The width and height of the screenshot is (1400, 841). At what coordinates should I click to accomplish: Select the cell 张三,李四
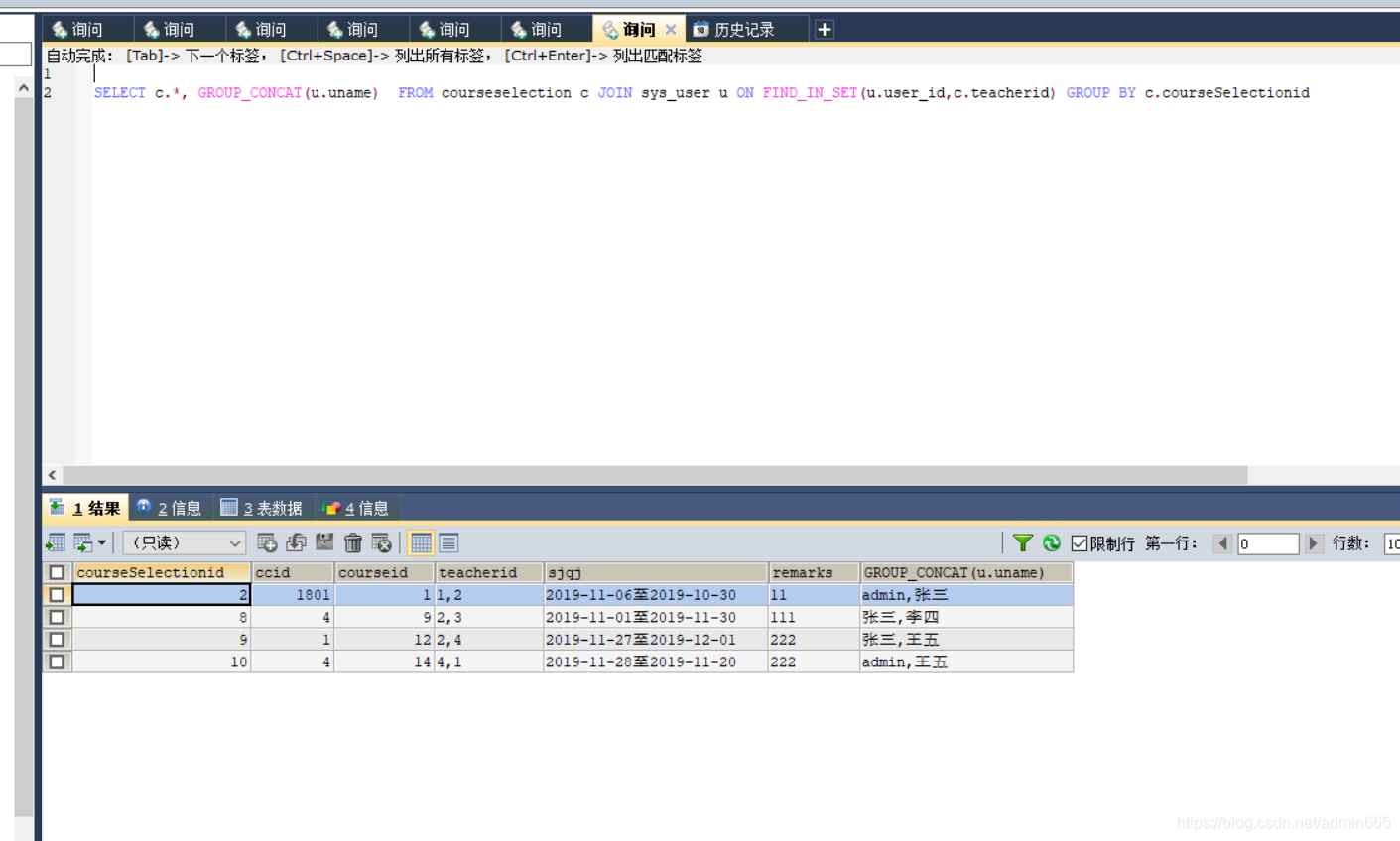(966, 617)
